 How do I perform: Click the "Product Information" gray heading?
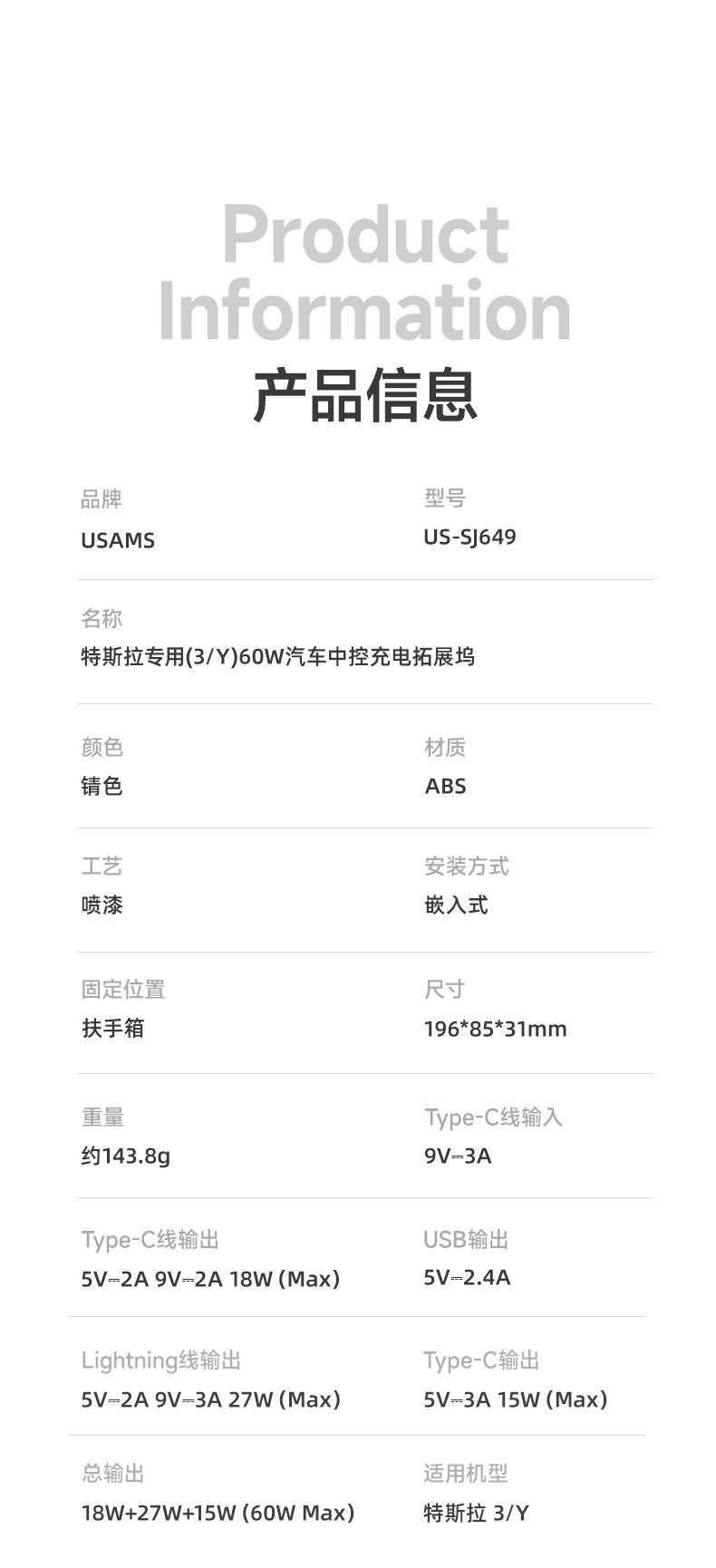point(364,272)
